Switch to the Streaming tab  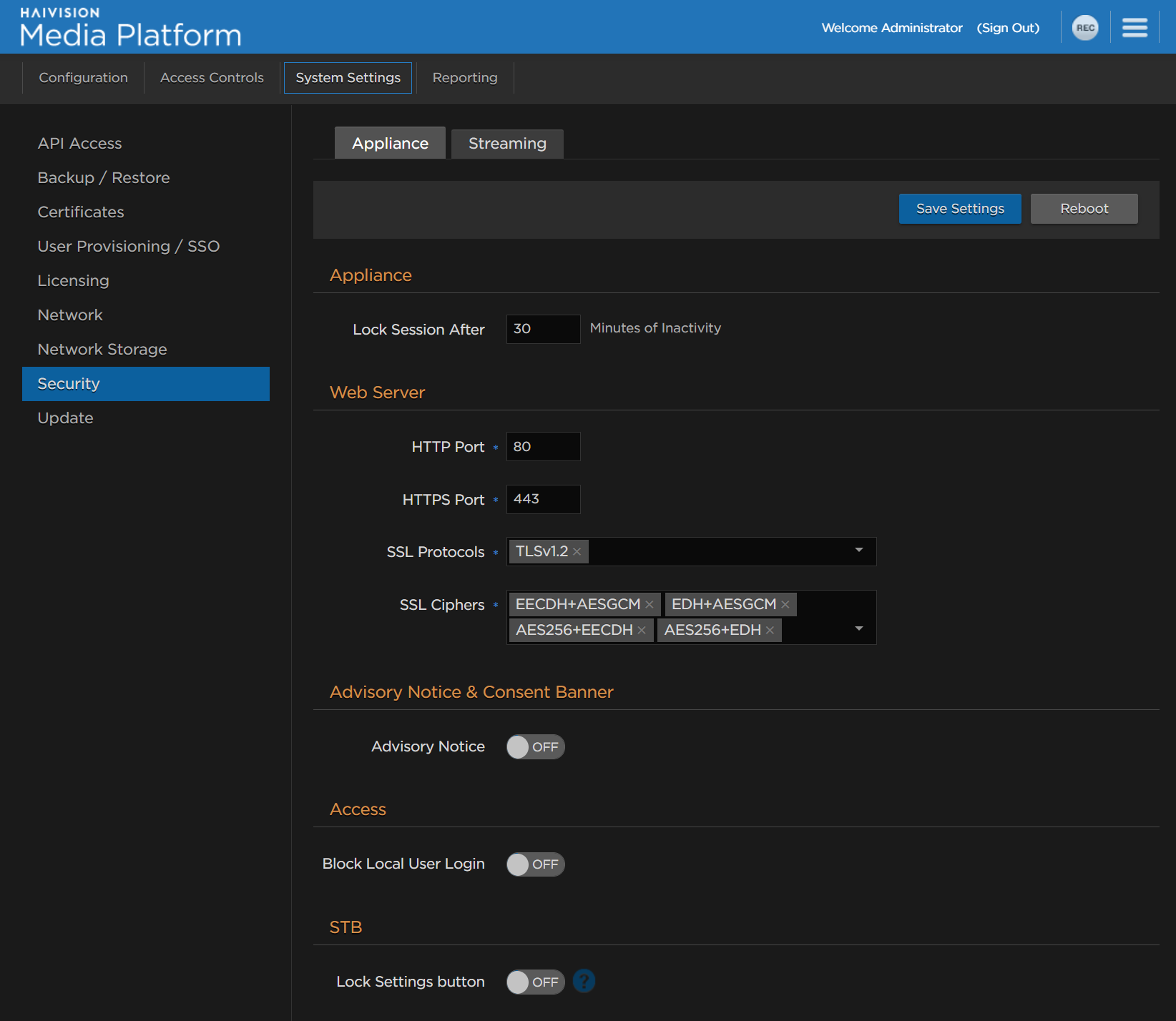click(x=507, y=144)
